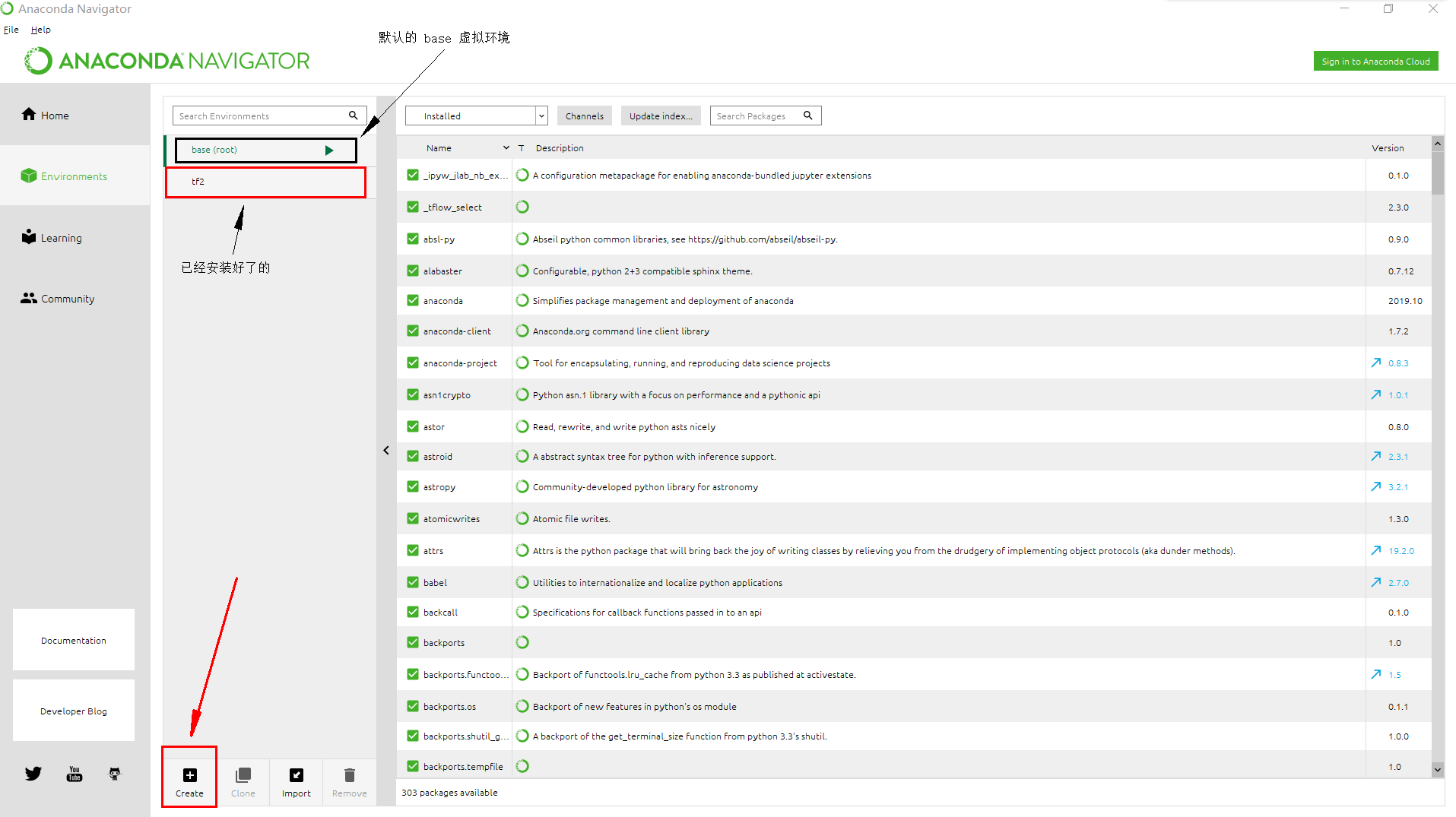The image size is (1456, 817).
Task: Click the Name column sort arrow
Action: point(506,148)
